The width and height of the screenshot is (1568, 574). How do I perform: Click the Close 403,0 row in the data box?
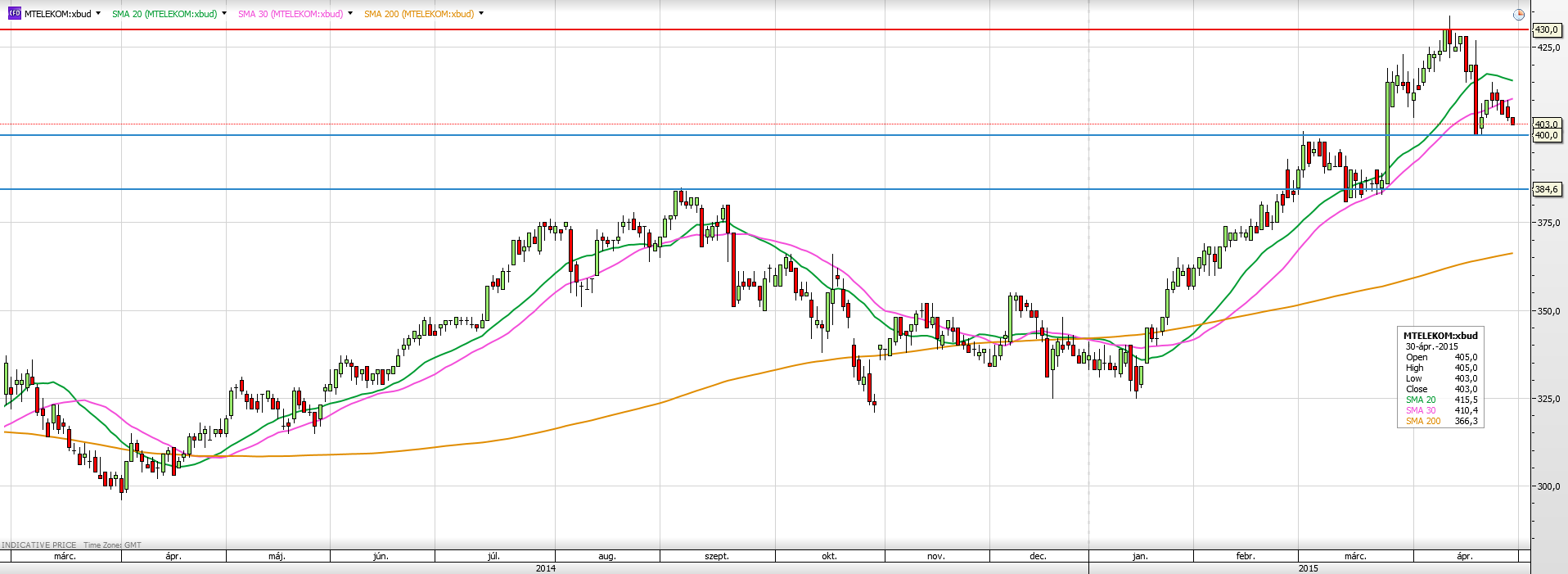(x=1441, y=389)
